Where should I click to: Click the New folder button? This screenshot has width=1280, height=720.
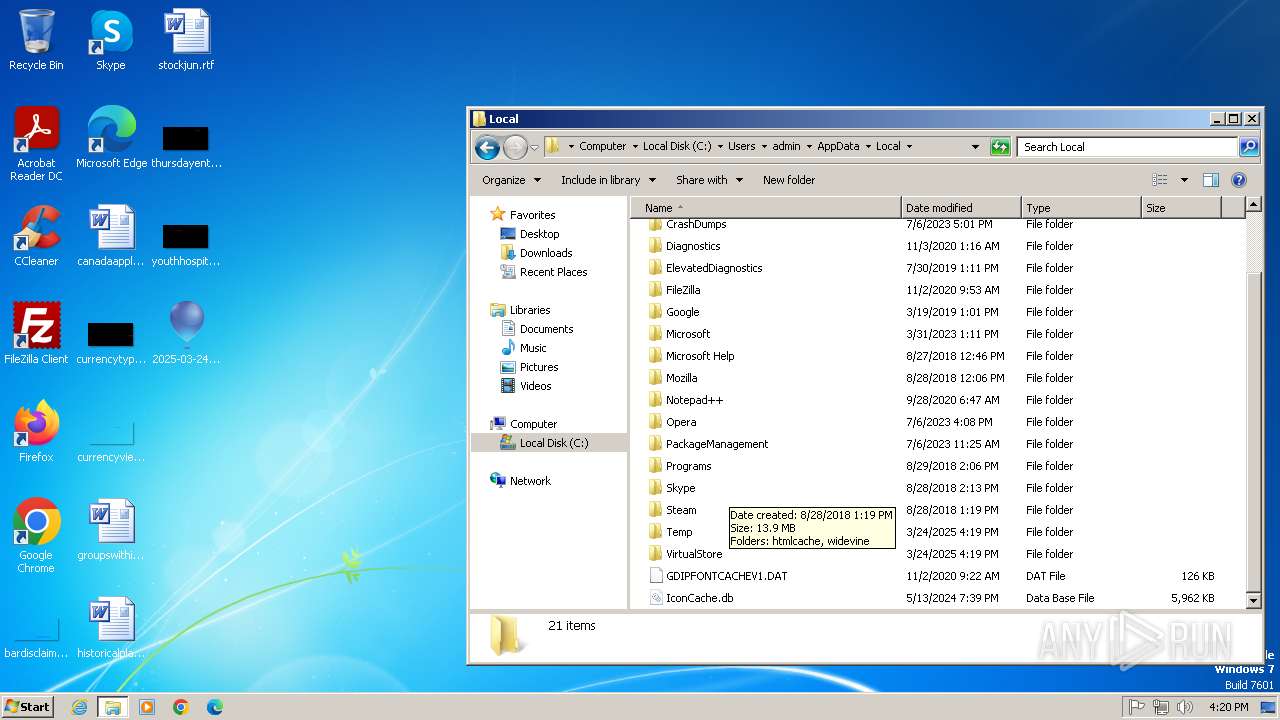pyautogui.click(x=789, y=180)
